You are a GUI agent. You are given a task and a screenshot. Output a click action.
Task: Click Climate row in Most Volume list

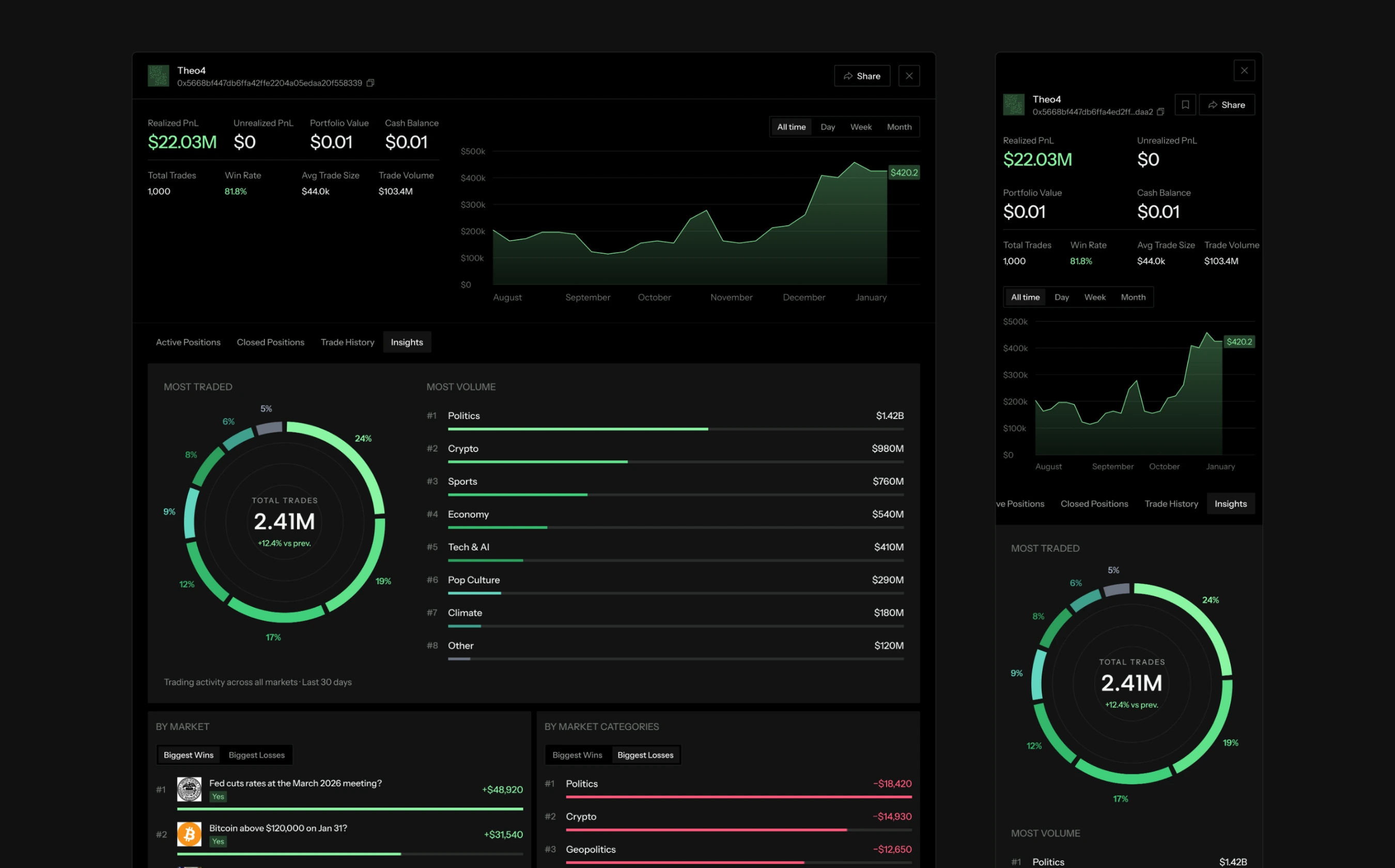pyautogui.click(x=665, y=616)
